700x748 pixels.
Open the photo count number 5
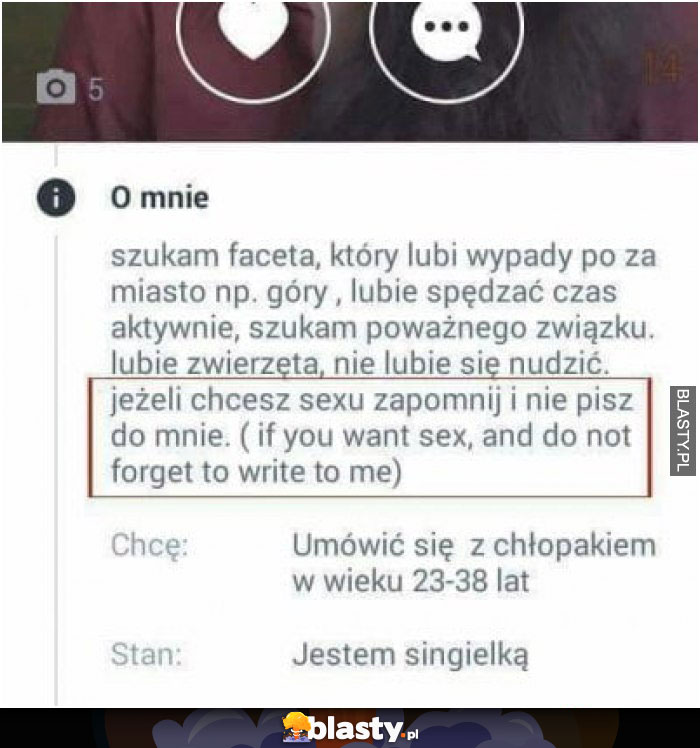(95, 90)
